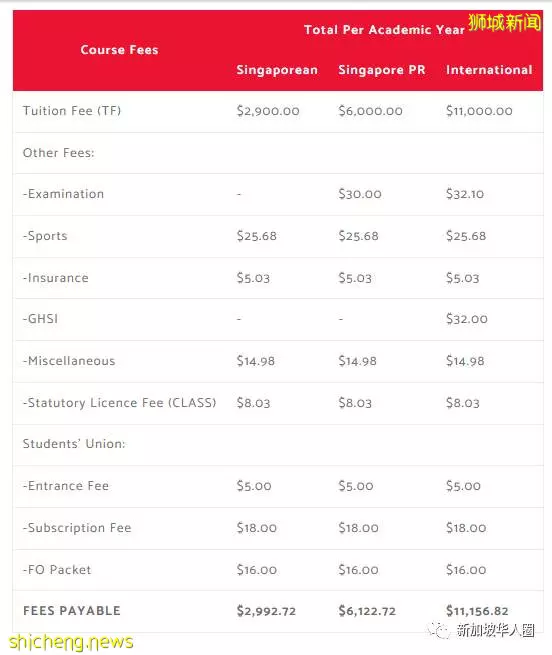
Task: Click the shicheng.news watermark link
Action: 71,642
